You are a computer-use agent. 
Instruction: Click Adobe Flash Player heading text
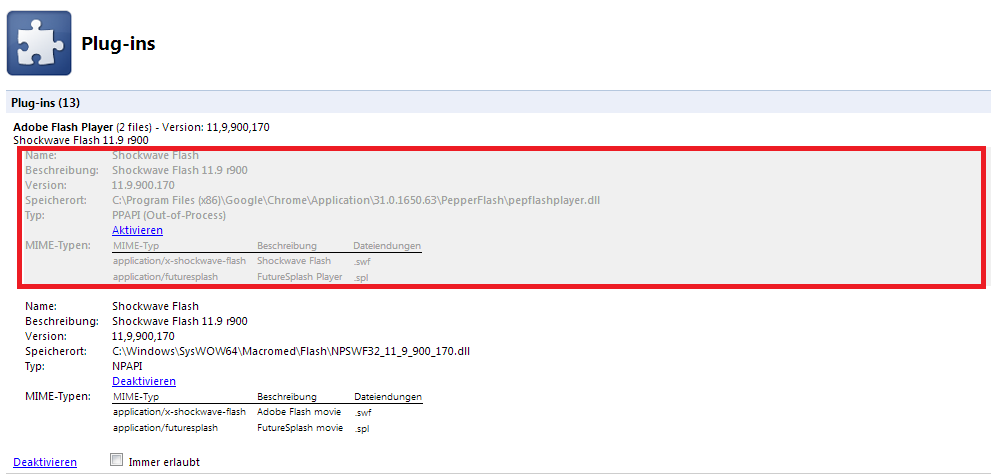[63, 127]
